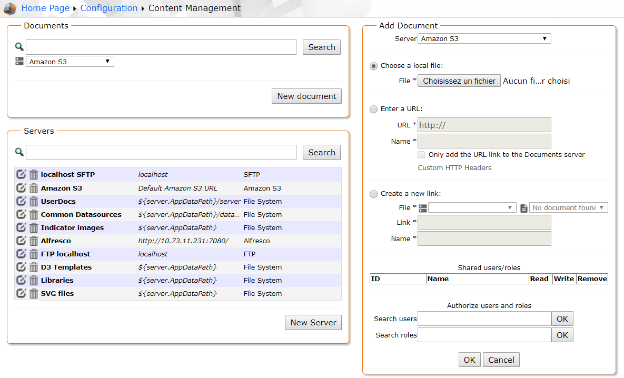This screenshot has width=624, height=378.
Task: Check Only add the URL link checkbox
Action: [x=421, y=154]
